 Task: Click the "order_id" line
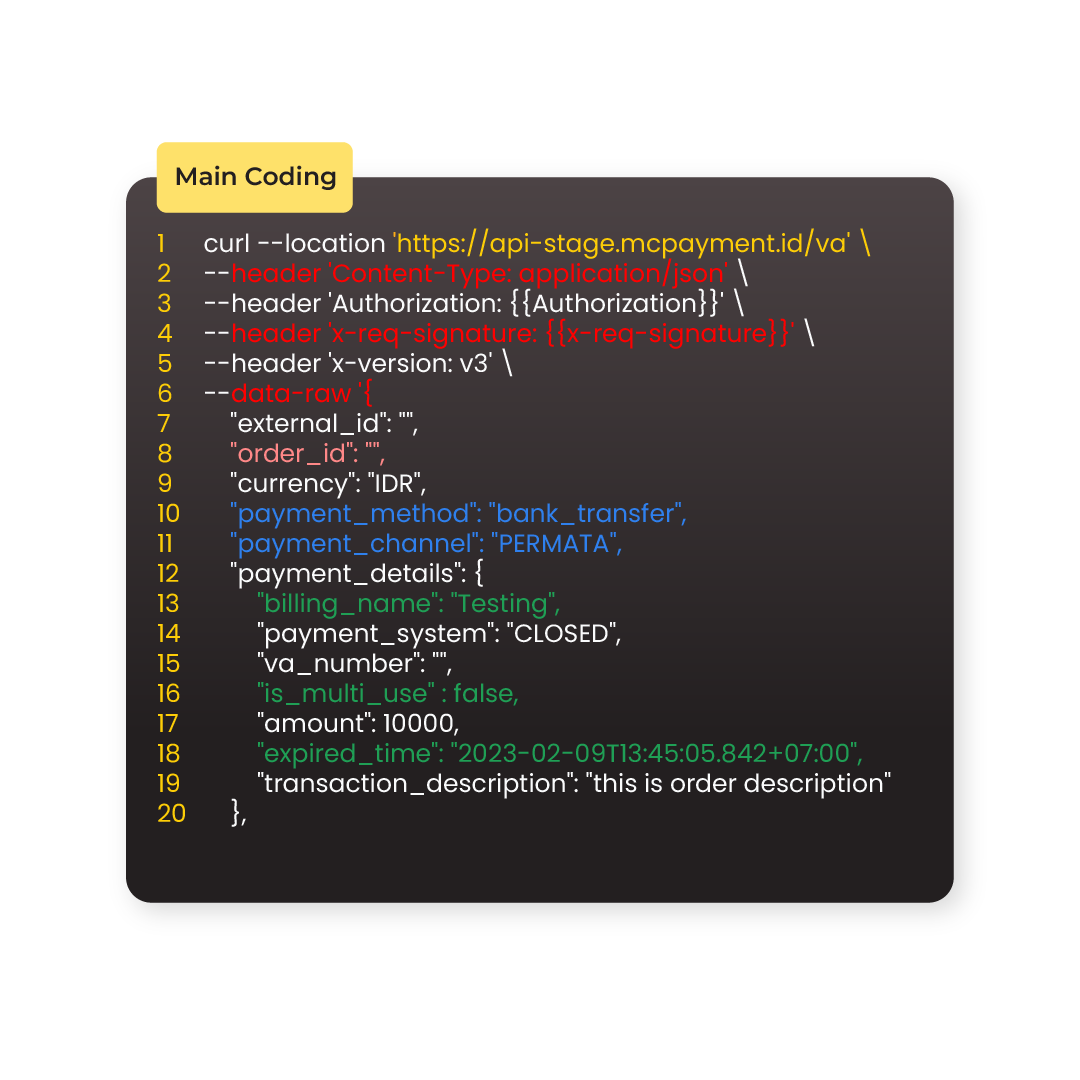pyautogui.click(x=307, y=454)
